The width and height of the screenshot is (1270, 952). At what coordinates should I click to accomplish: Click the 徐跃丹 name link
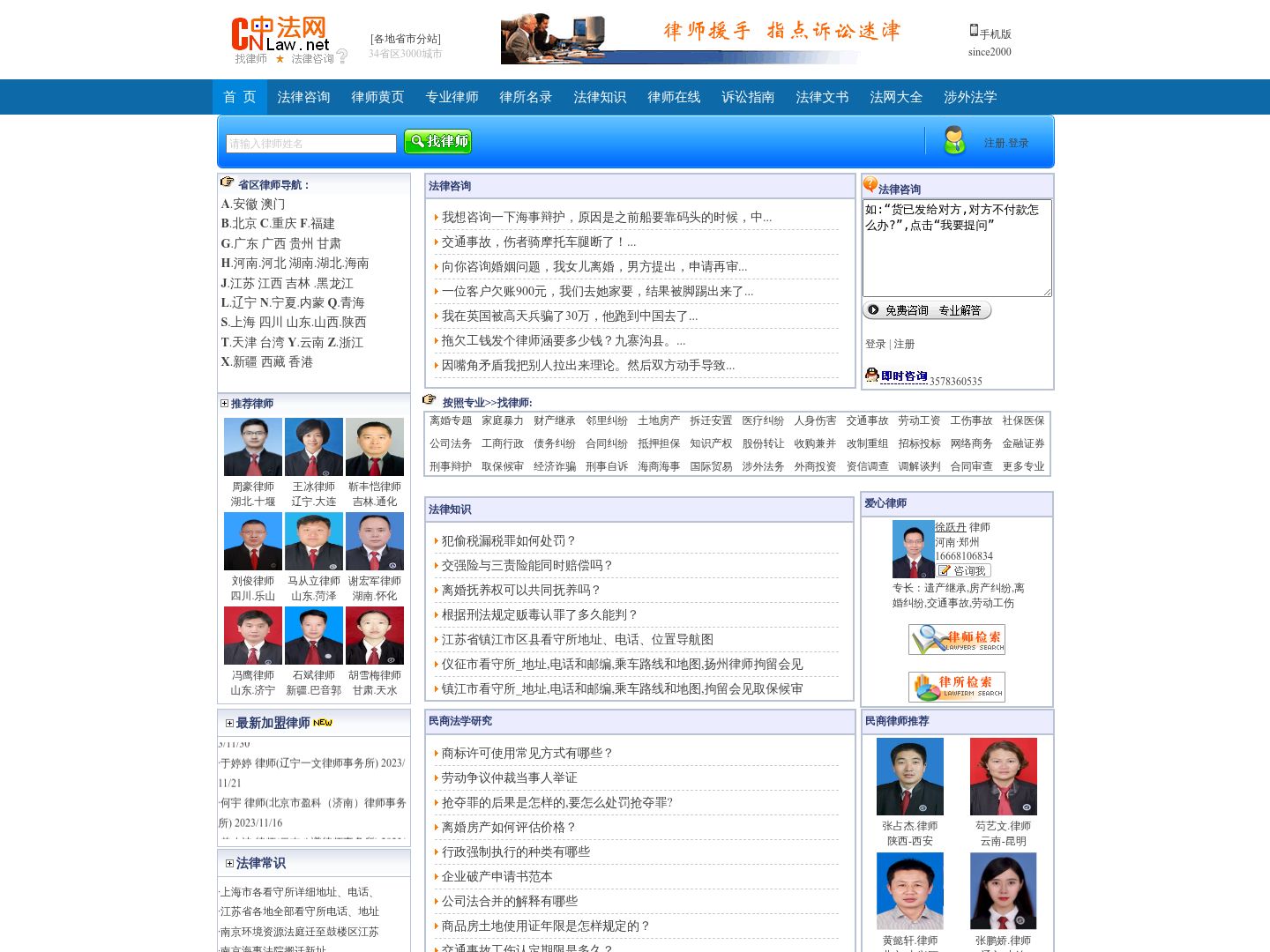coord(951,527)
